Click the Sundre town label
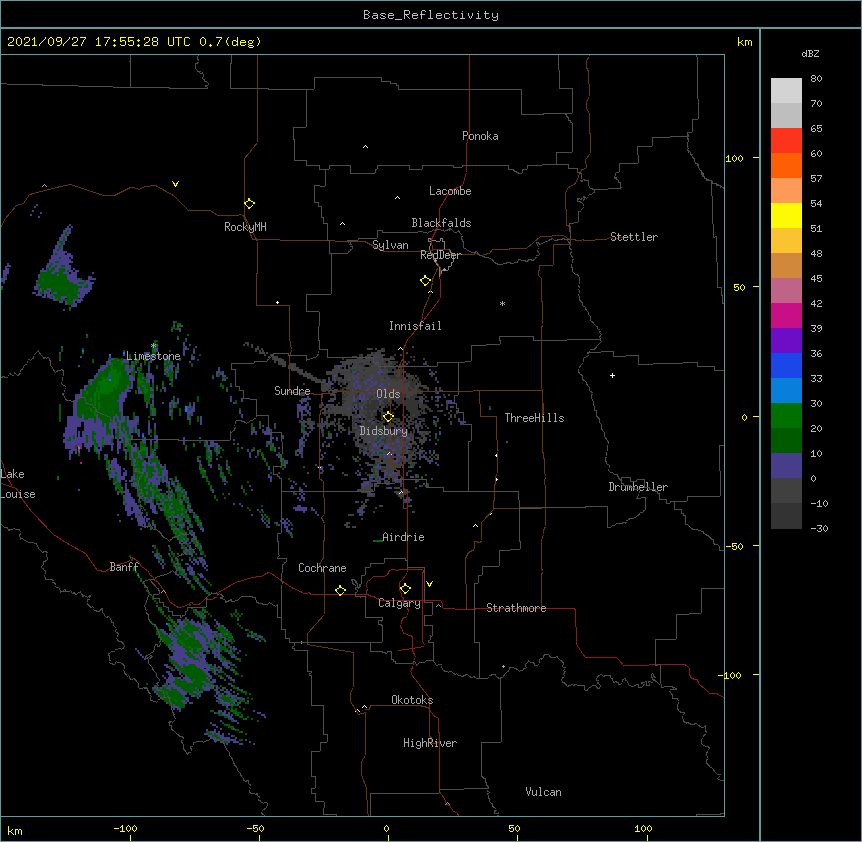 pos(292,391)
